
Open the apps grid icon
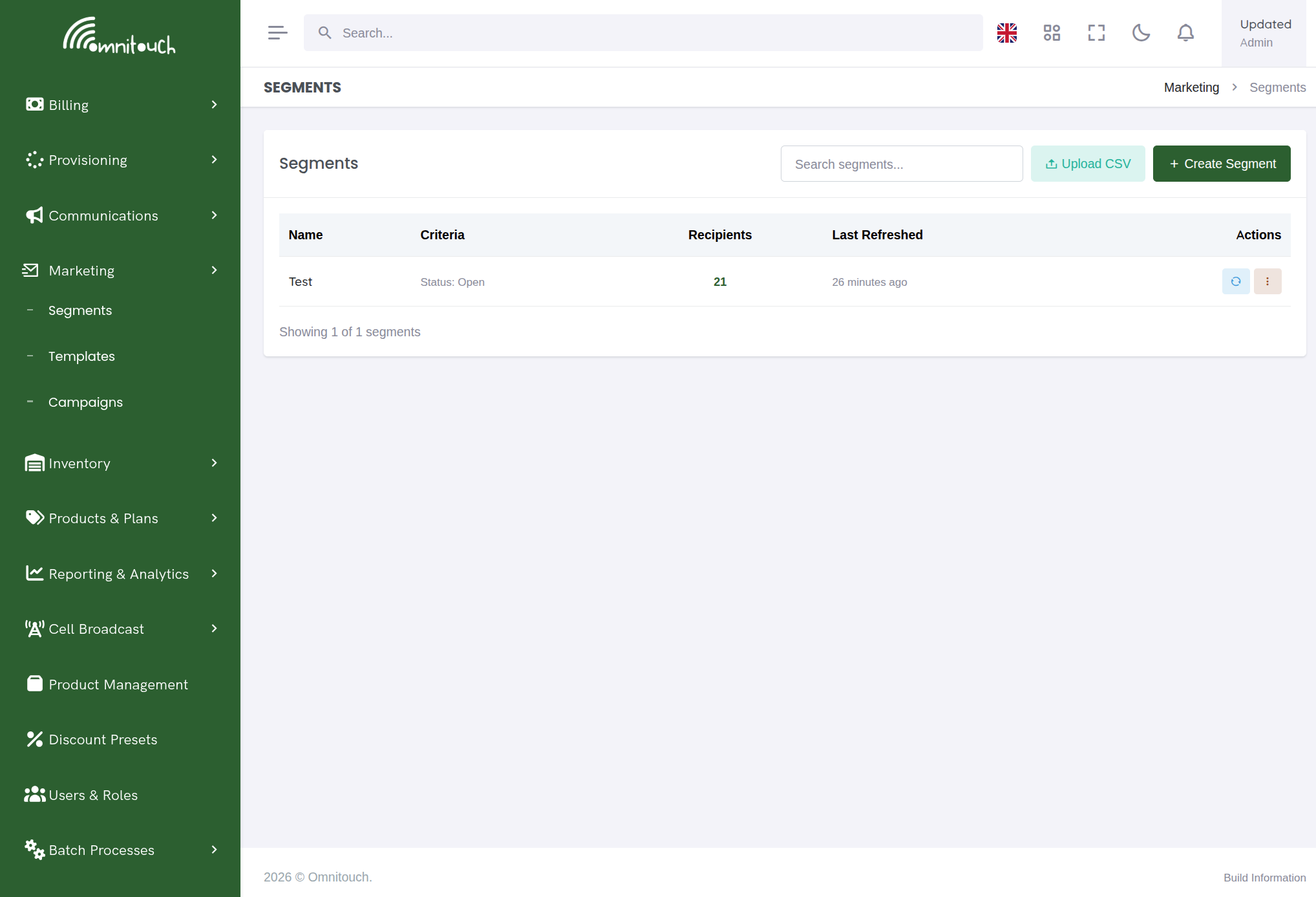click(1052, 33)
